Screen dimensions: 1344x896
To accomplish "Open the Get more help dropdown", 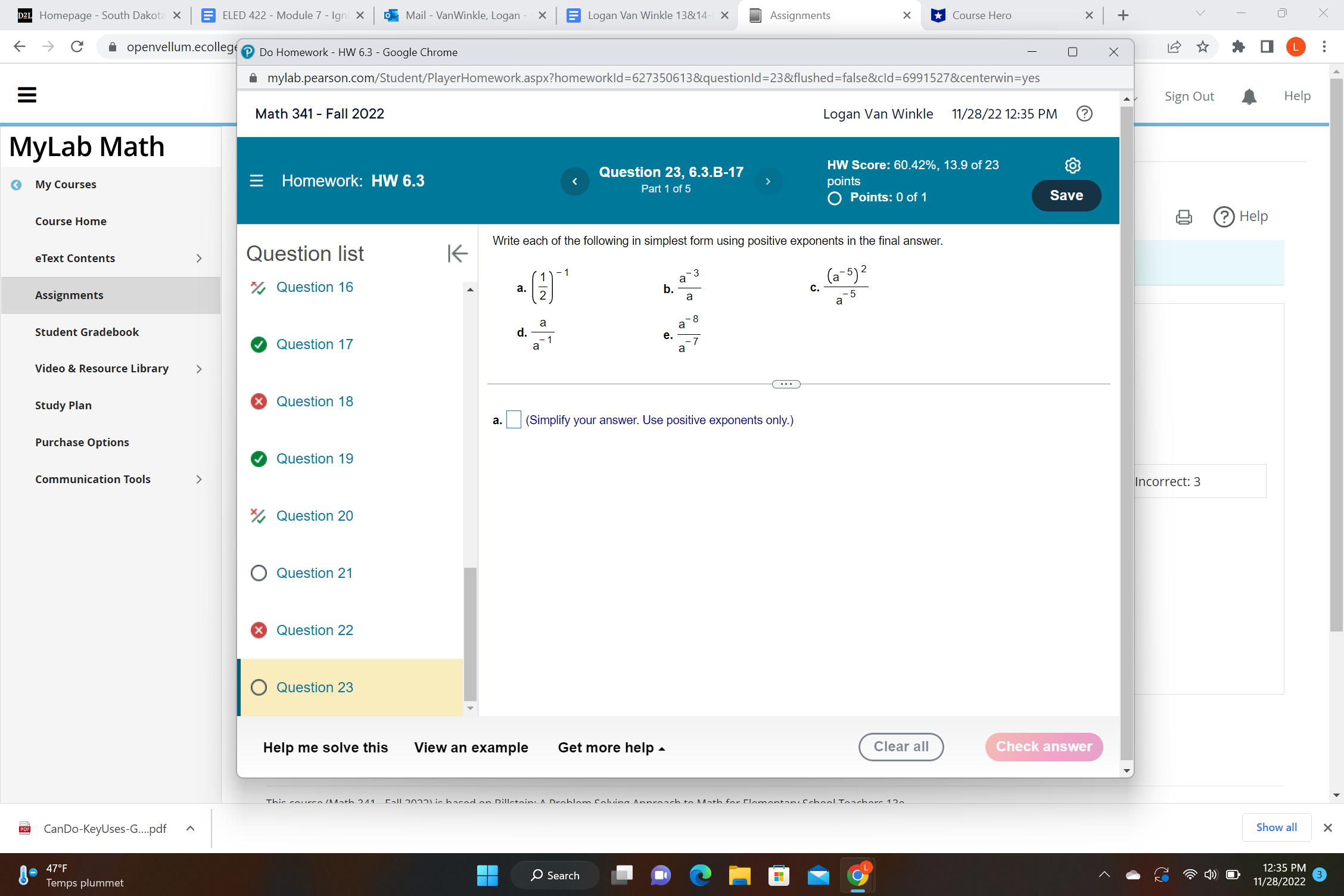I will click(x=611, y=747).
